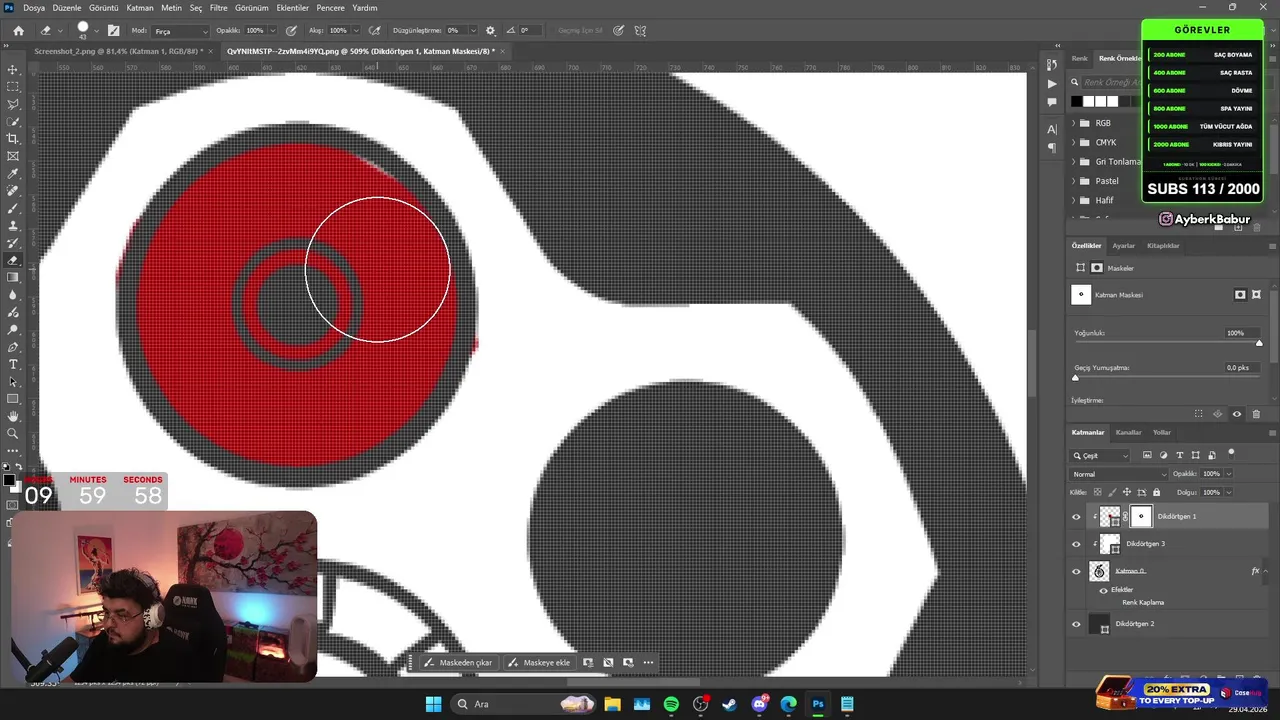
Task: Toggle pressure for opacity button
Action: point(291,30)
